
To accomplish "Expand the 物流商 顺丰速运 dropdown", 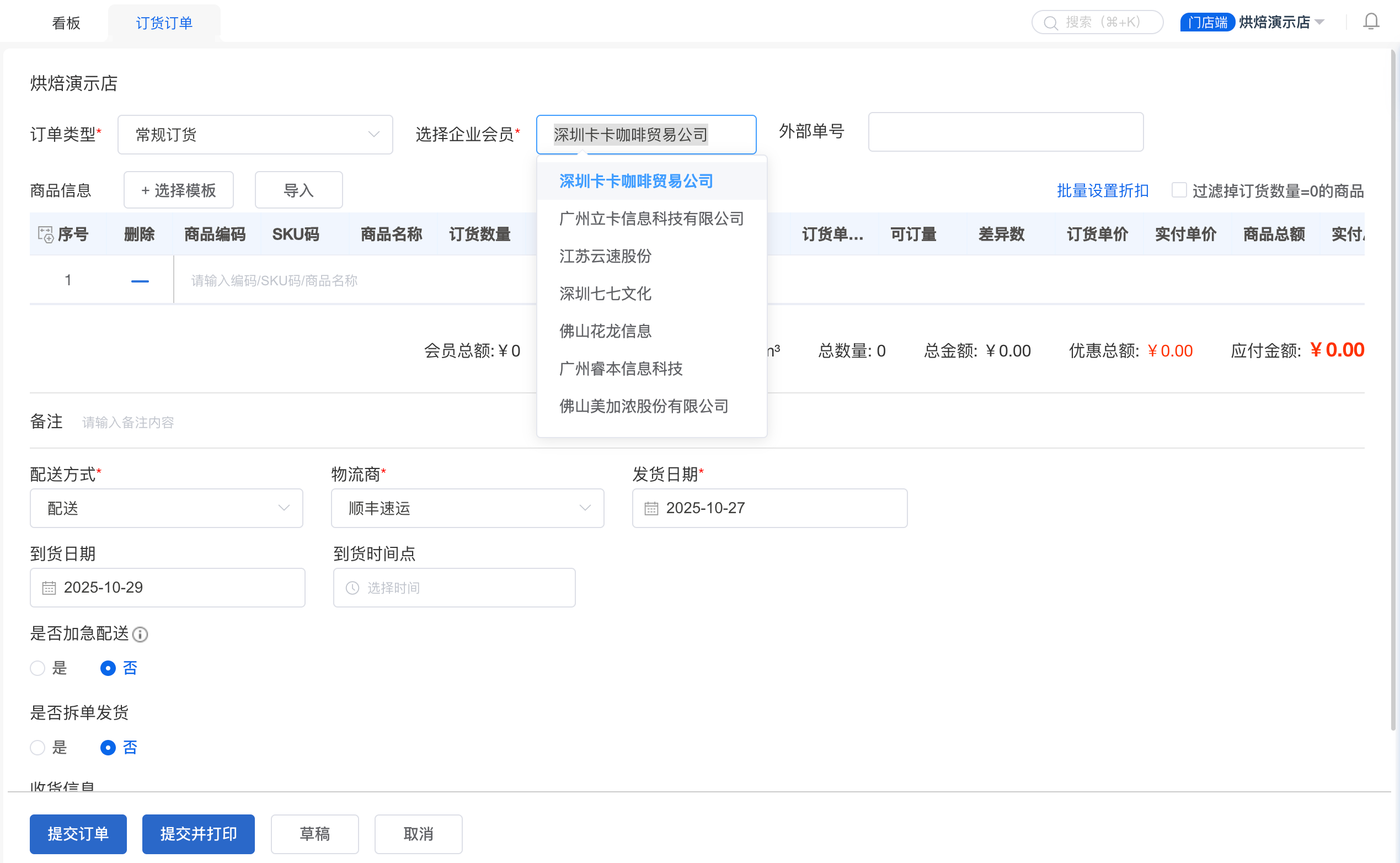I will click(x=467, y=508).
